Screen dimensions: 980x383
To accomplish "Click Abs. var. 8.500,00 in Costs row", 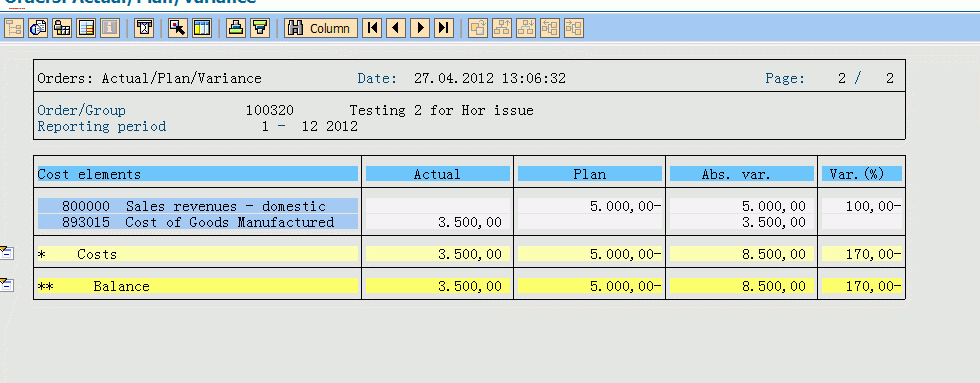I will coord(742,254).
